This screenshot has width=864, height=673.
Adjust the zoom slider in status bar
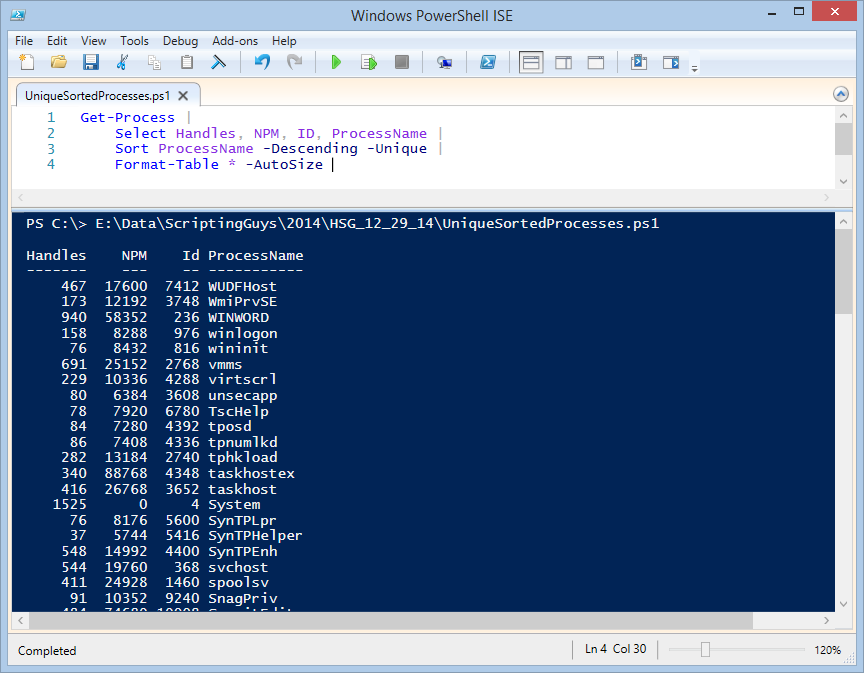705,650
